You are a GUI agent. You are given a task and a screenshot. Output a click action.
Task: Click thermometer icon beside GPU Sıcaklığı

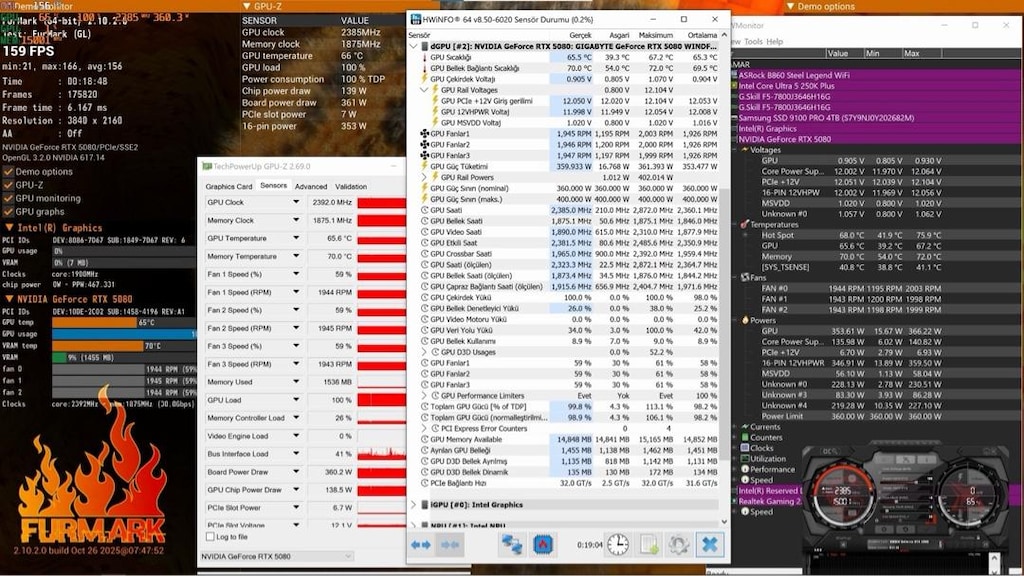click(x=424, y=57)
